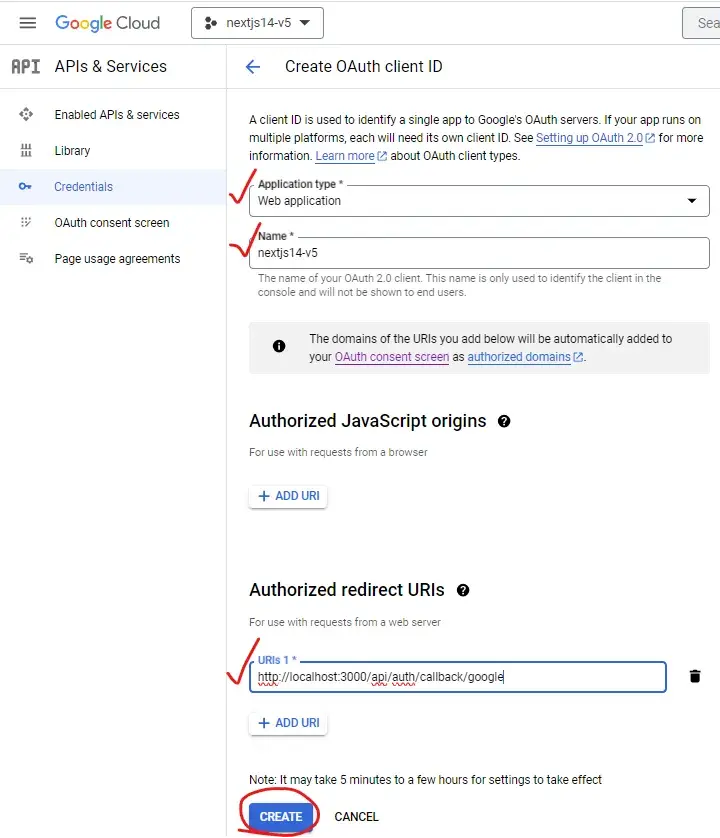This screenshot has height=838, width=720.
Task: Open the Setting up OAuth 2.0 link
Action: (x=589, y=138)
